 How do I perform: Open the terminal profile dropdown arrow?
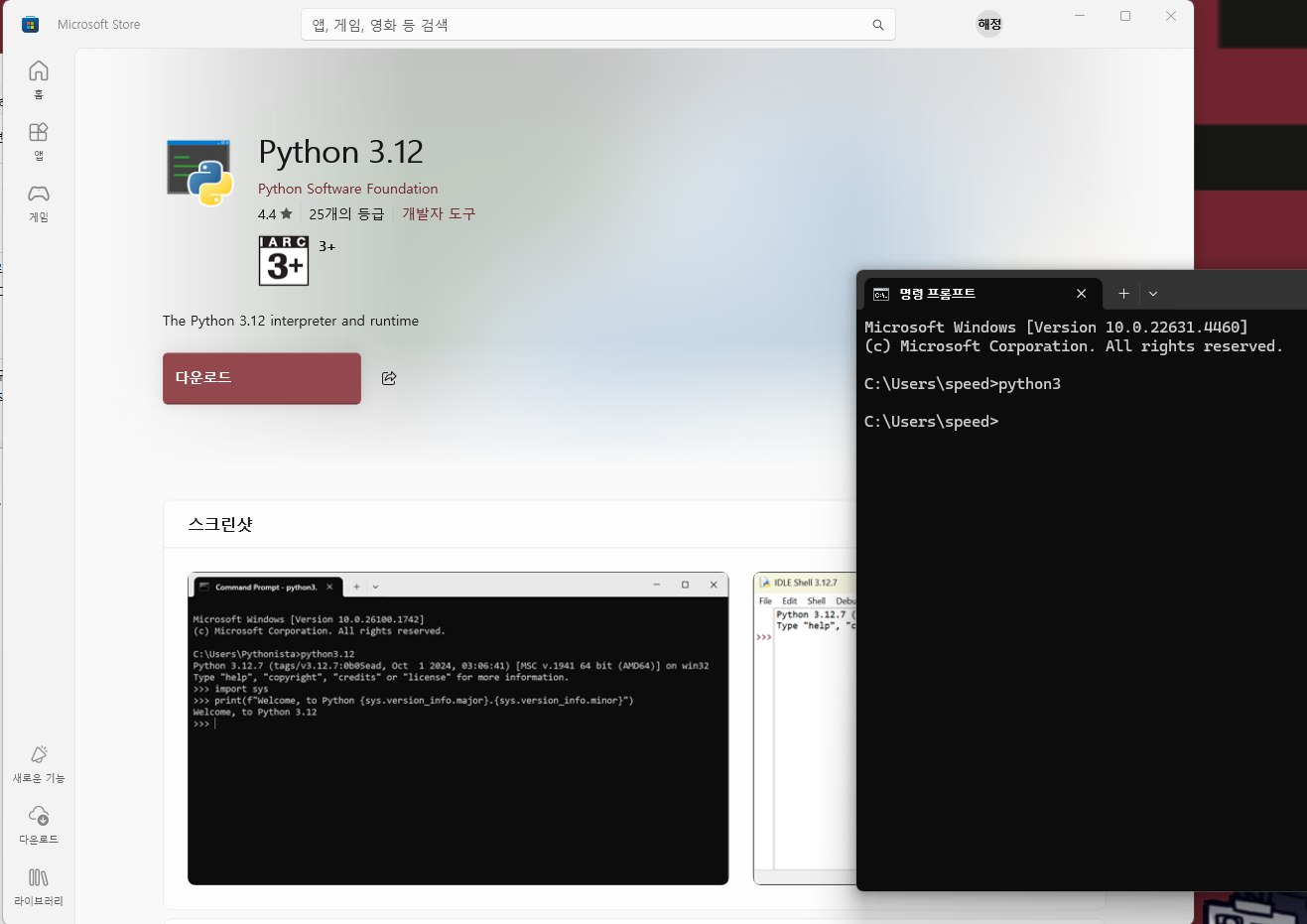(1153, 294)
